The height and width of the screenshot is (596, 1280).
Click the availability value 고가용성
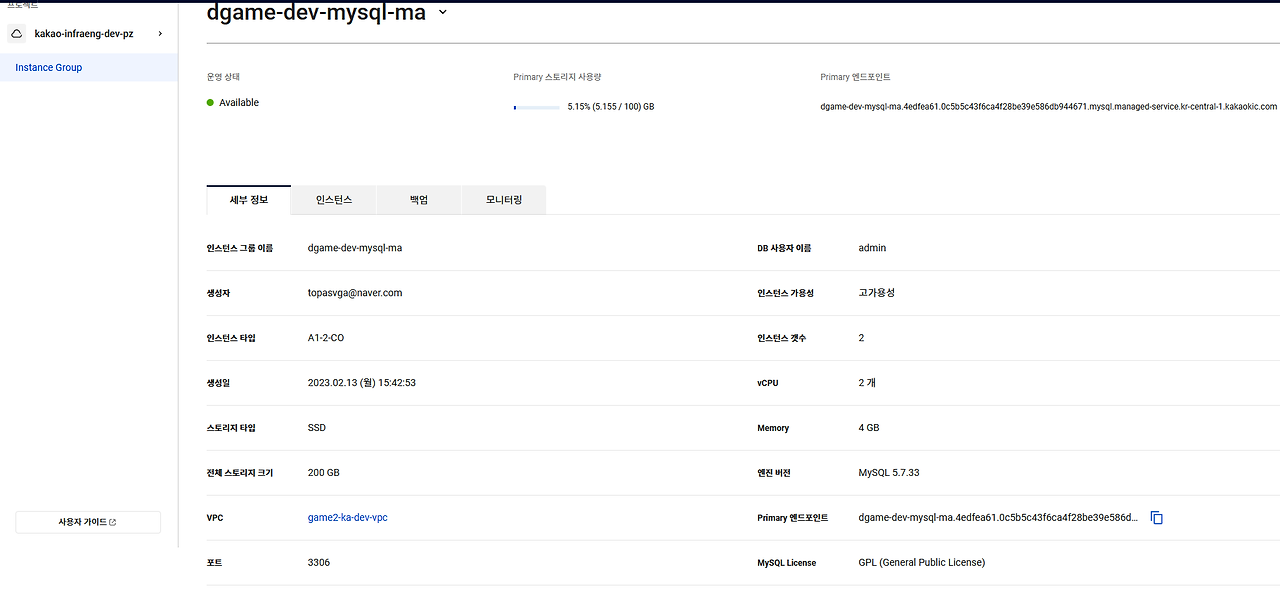point(877,293)
